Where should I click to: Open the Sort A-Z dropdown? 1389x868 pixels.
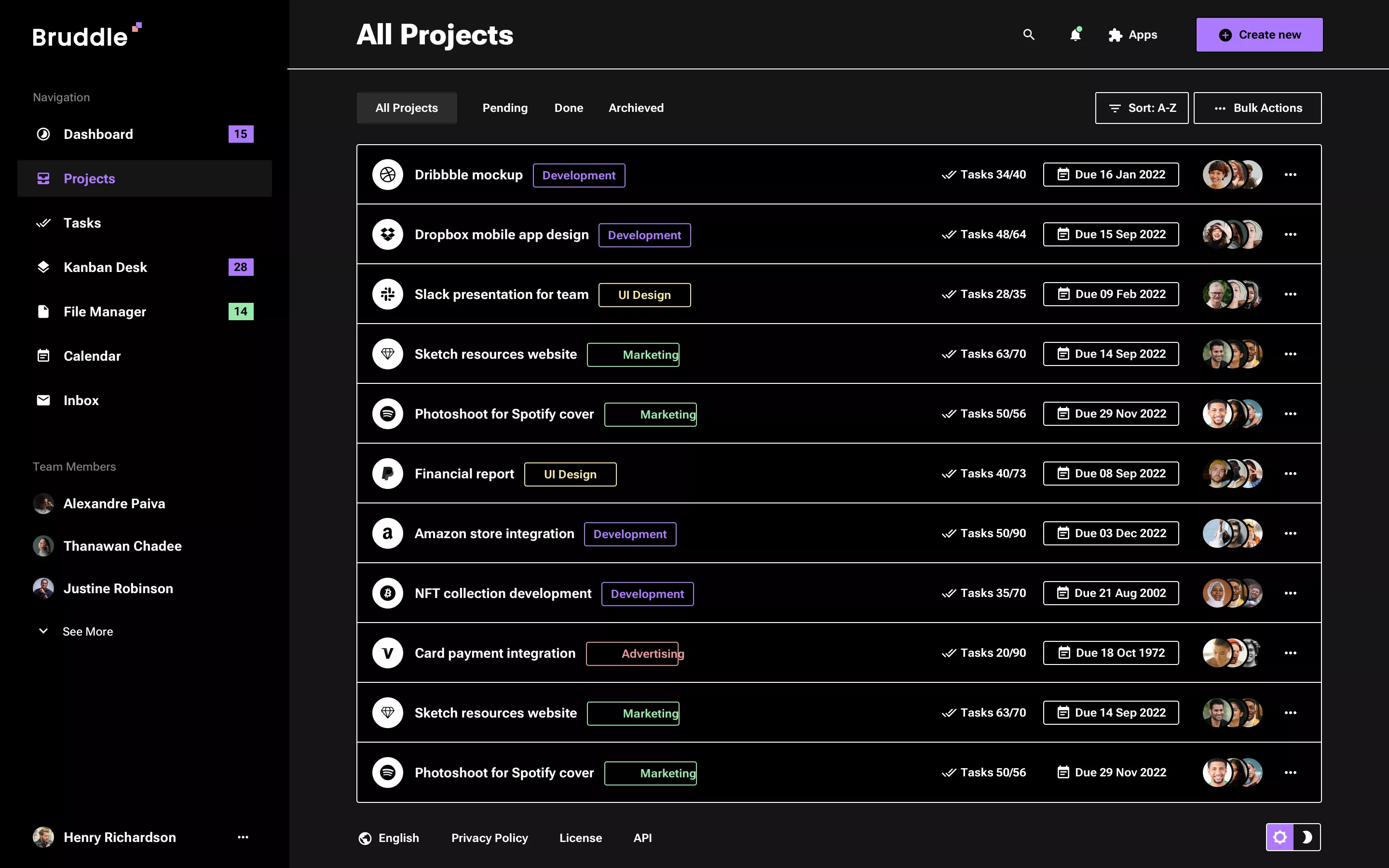pyautogui.click(x=1141, y=108)
